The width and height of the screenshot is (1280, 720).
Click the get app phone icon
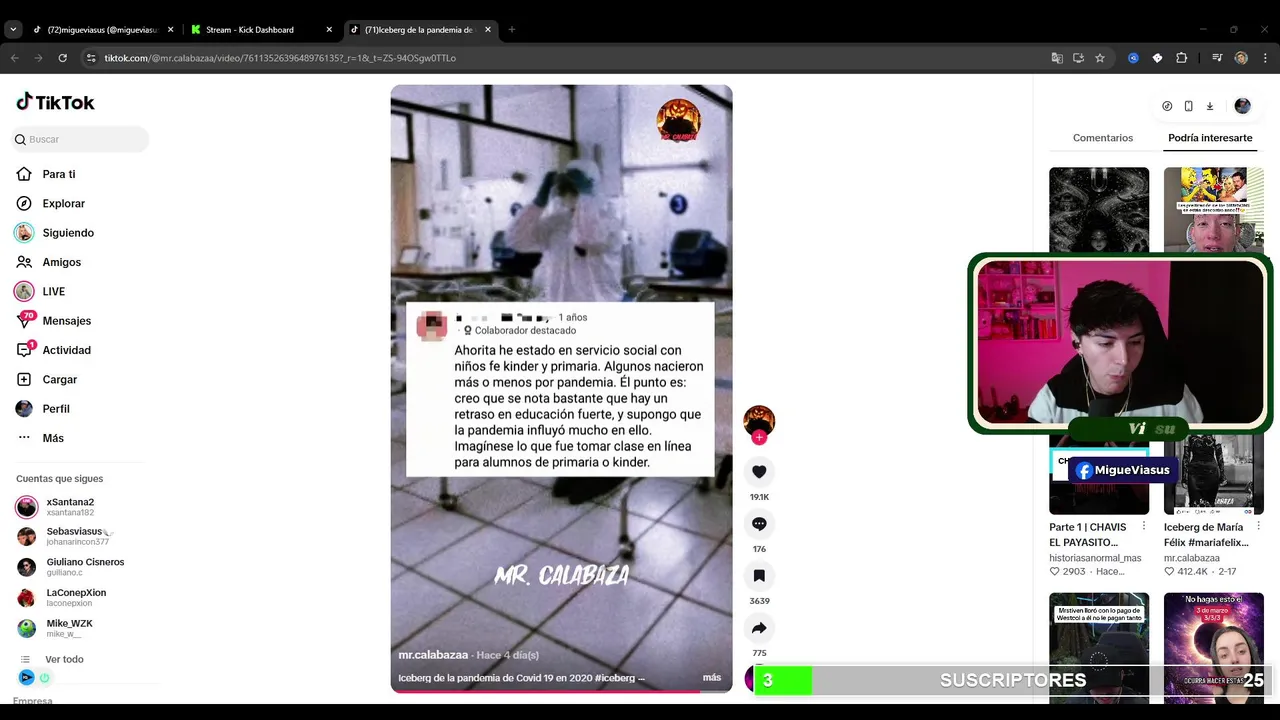tap(1188, 106)
